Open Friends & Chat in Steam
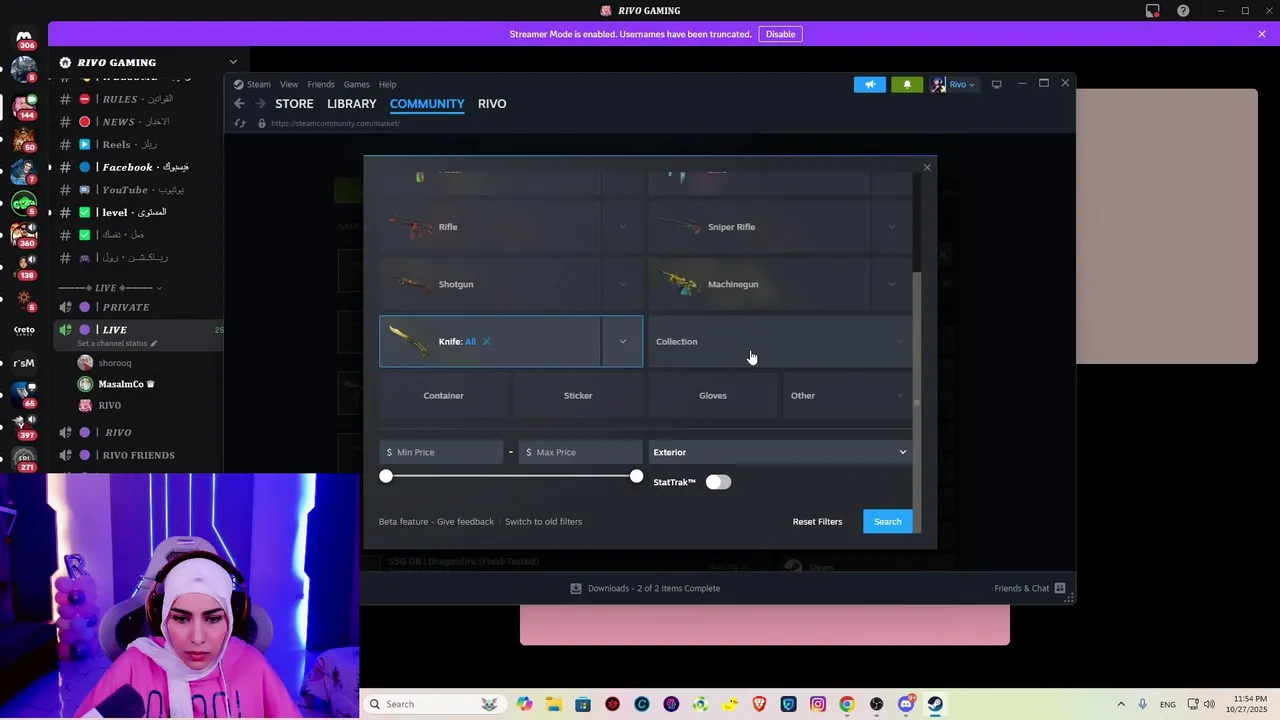 click(x=1030, y=588)
